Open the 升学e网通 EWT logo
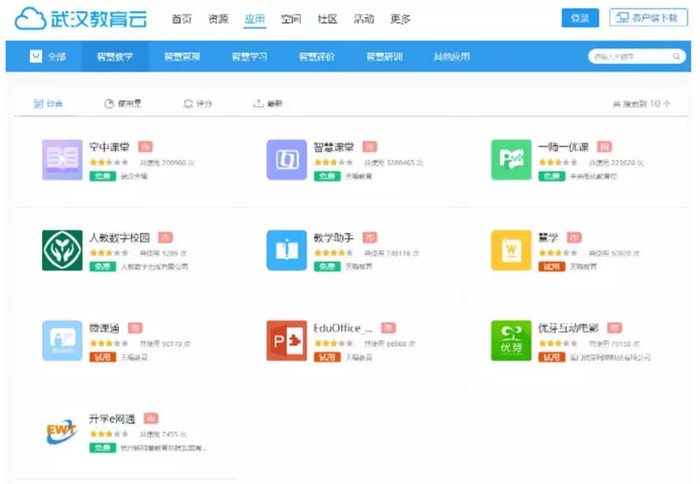Screen dimensions: 700x484 click(x=62, y=431)
